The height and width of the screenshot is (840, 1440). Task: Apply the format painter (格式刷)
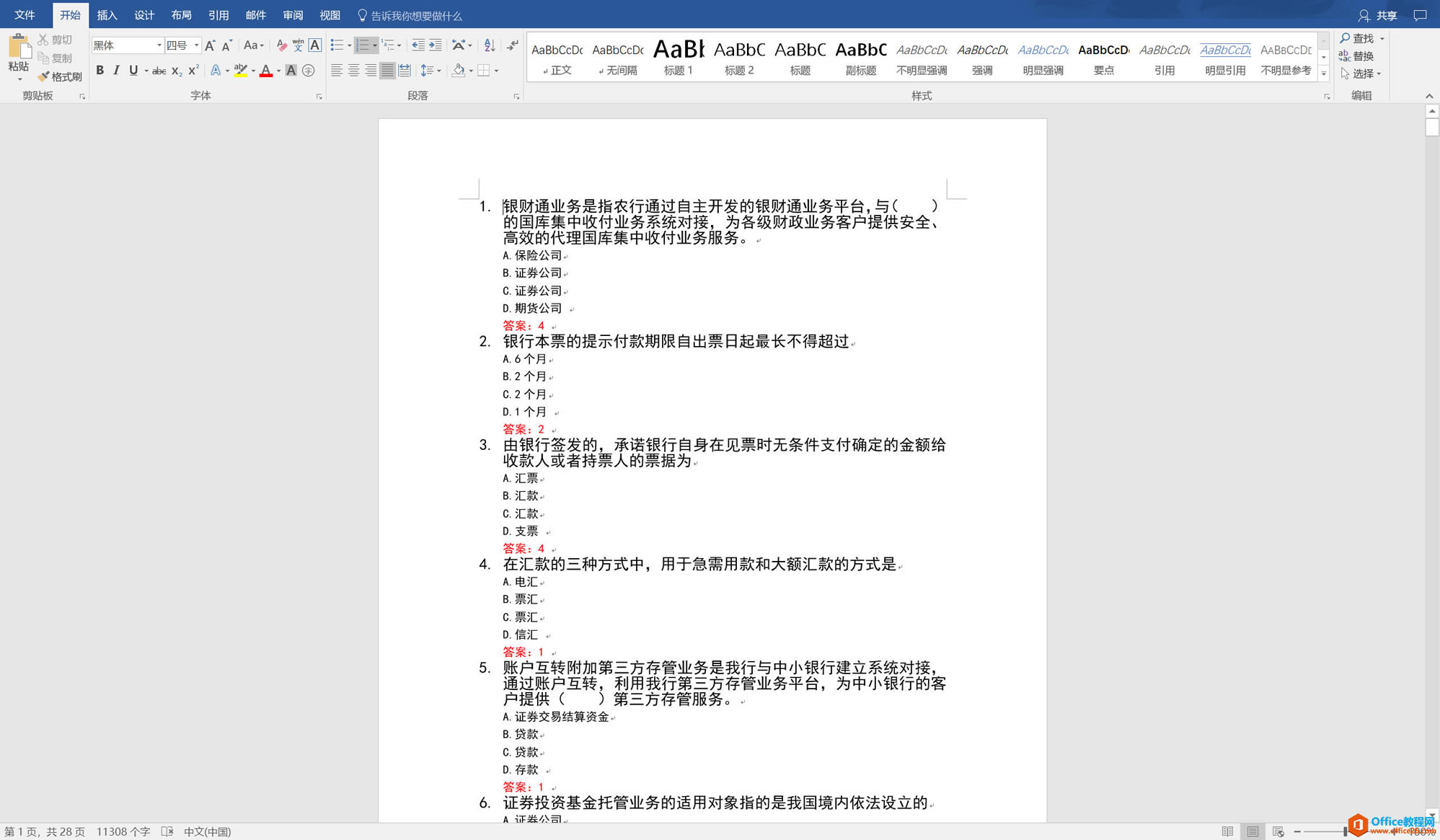click(x=61, y=76)
